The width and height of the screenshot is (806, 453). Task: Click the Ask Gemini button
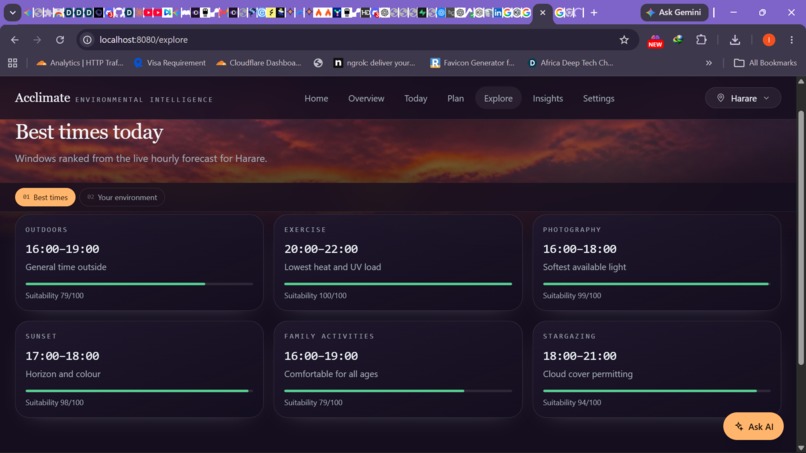[674, 12]
